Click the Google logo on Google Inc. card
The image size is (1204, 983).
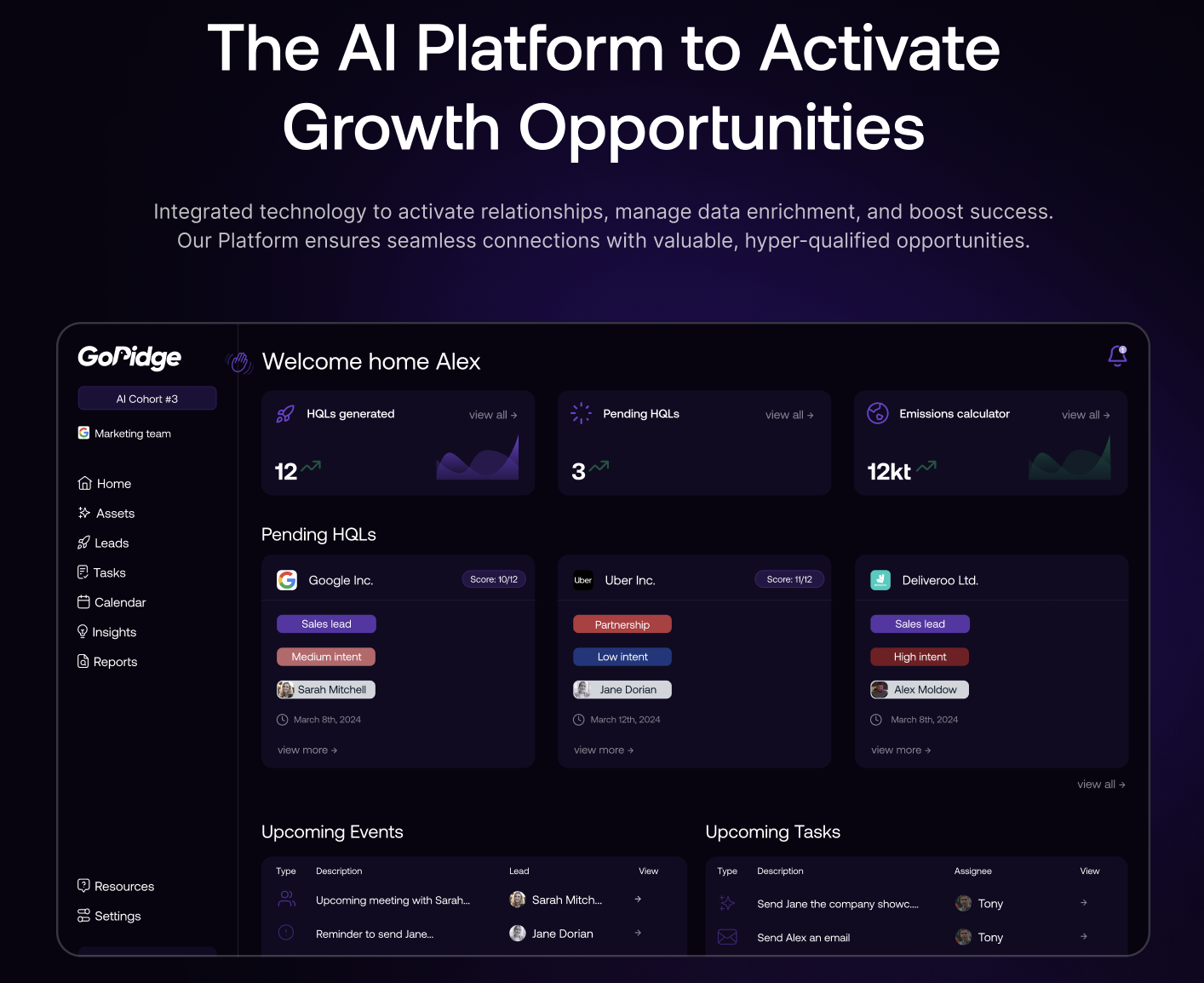pos(287,580)
